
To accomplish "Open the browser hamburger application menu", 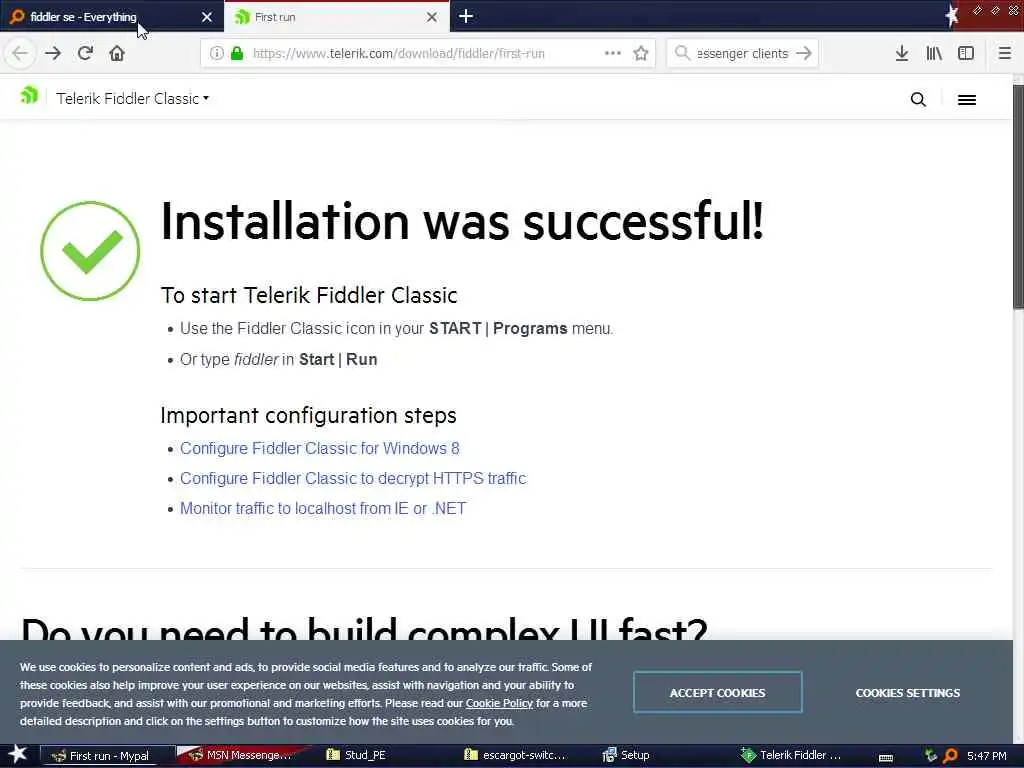I will point(1004,54).
